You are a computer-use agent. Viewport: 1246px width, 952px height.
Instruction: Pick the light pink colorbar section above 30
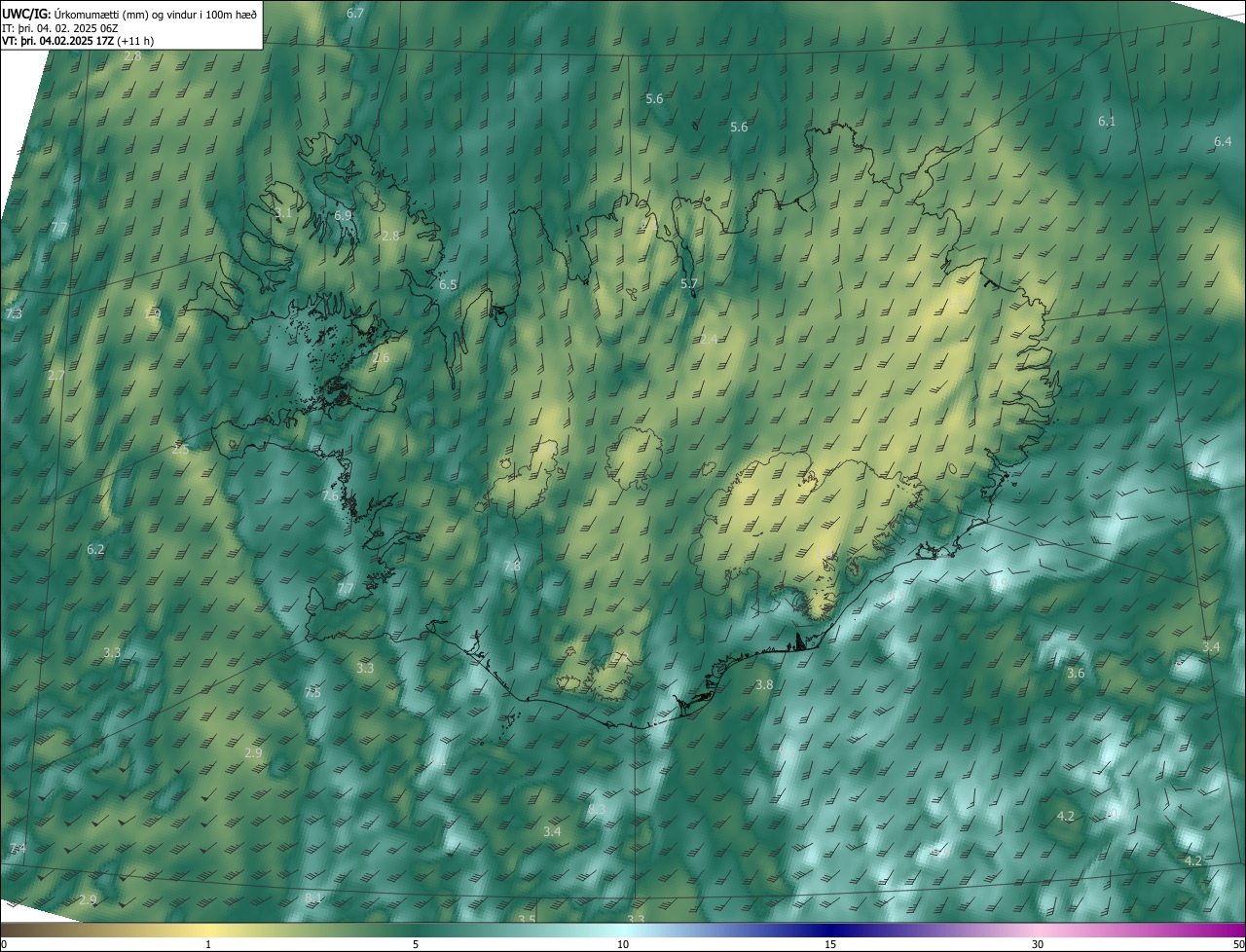(1038, 930)
